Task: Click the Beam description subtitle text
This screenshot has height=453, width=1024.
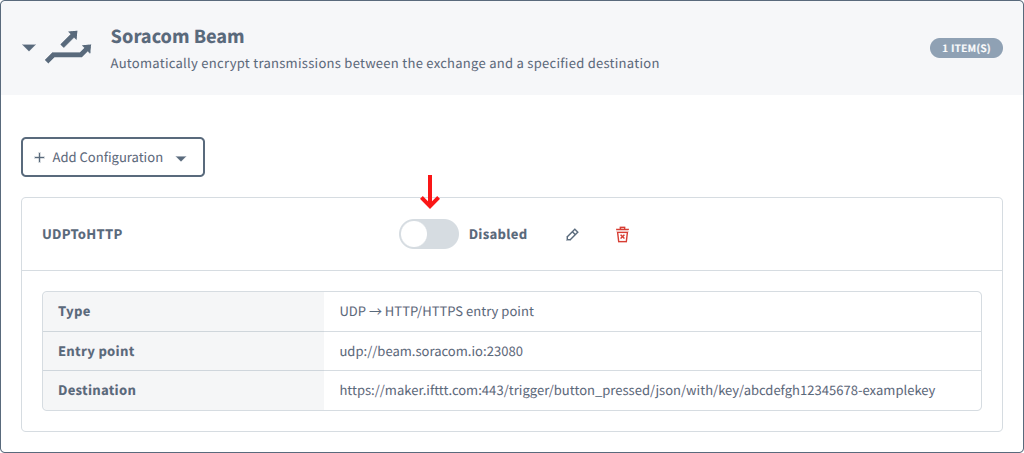Action: pos(384,64)
